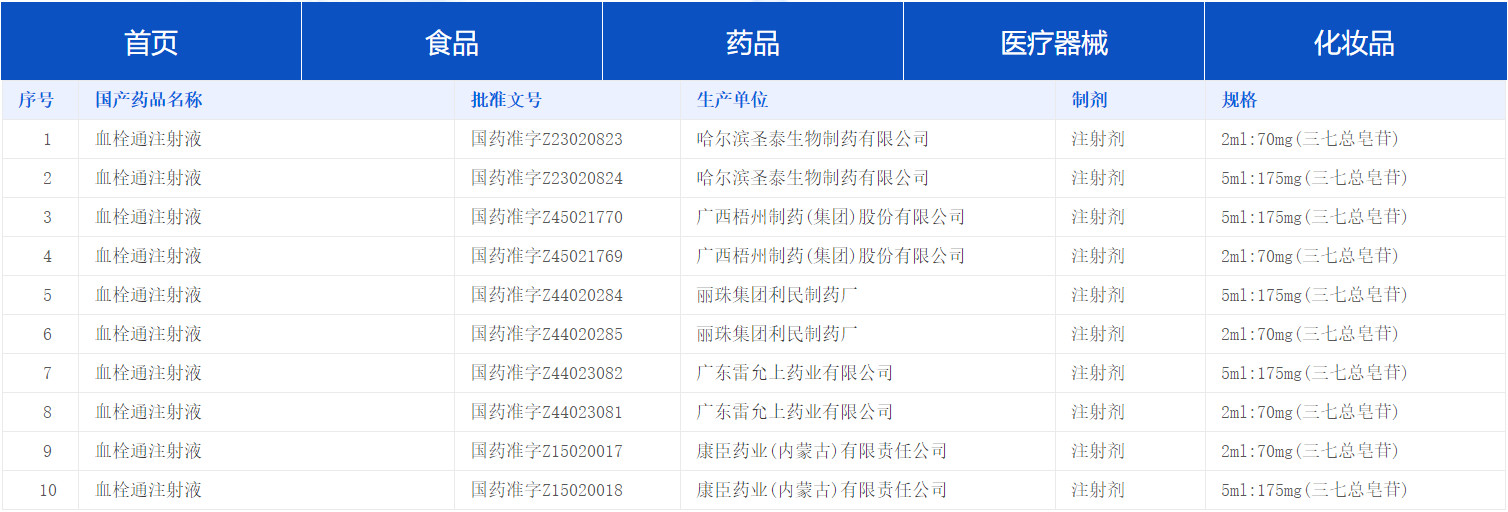The height and width of the screenshot is (512, 1508).
Task: Click 康臣药业(内蒙古)有限责任公司 in row 9
Action: coord(822,451)
